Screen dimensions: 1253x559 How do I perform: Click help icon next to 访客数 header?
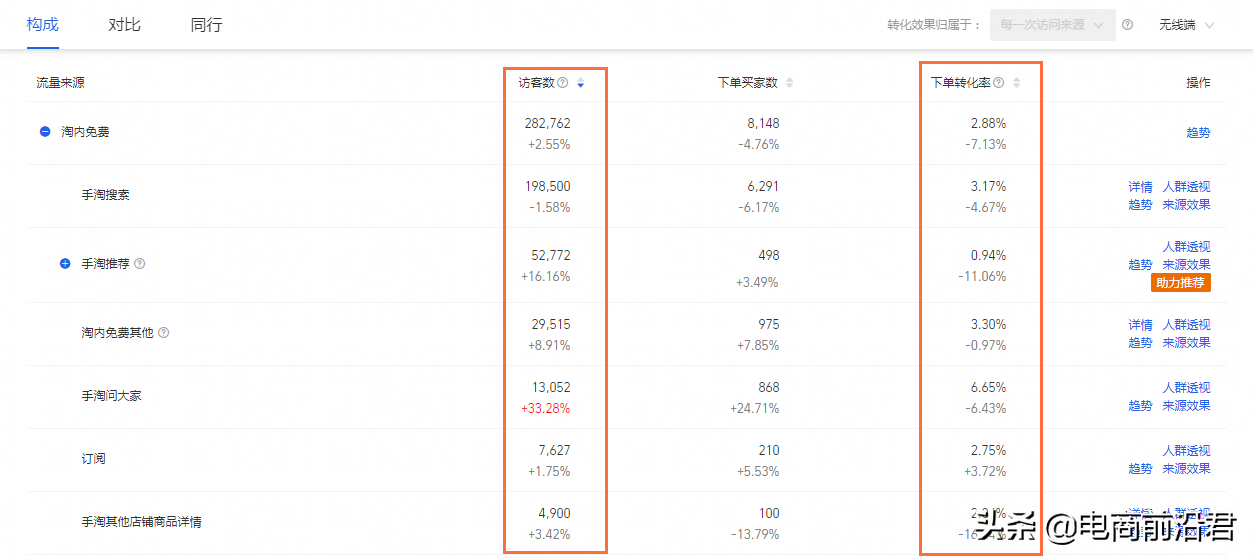[x=563, y=83]
